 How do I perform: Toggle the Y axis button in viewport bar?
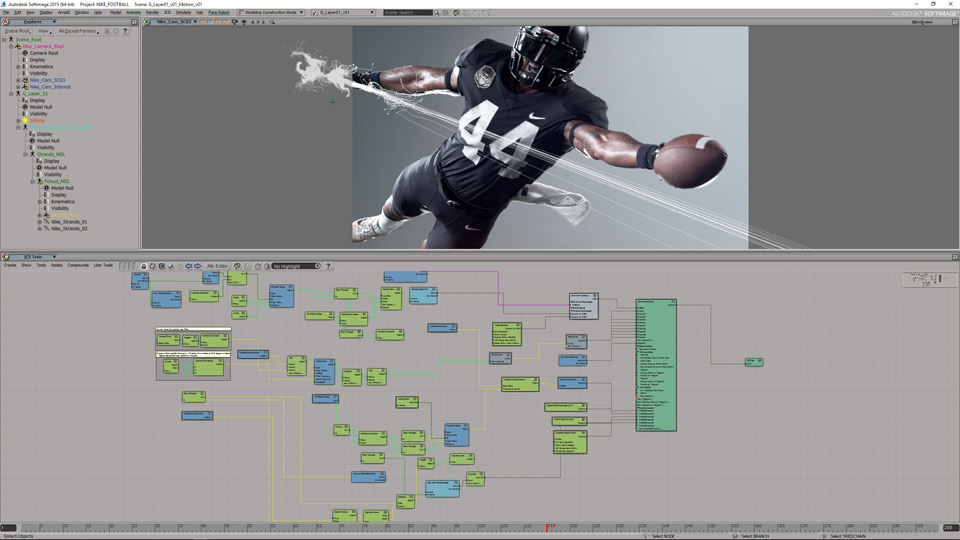pyautogui.click(x=258, y=22)
